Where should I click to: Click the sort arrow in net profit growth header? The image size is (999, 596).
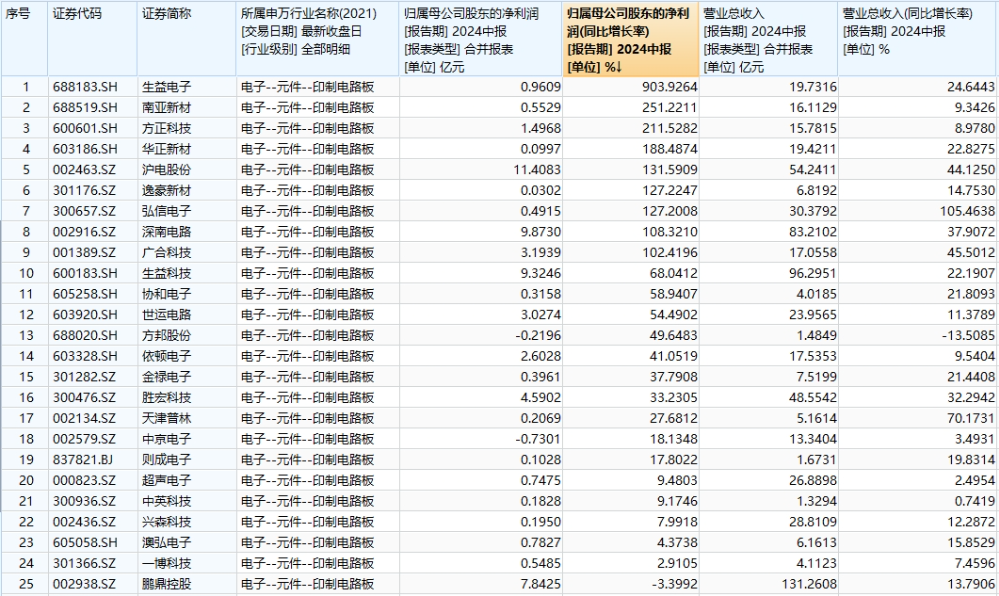pyautogui.click(x=619, y=67)
